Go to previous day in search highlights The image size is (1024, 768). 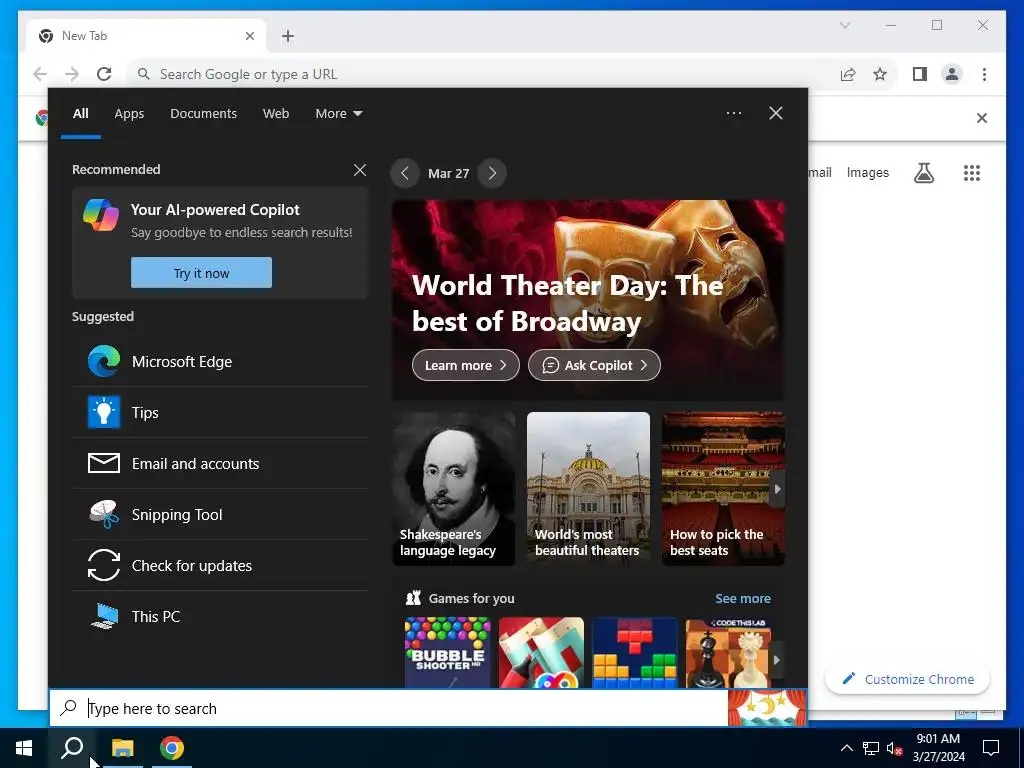405,173
